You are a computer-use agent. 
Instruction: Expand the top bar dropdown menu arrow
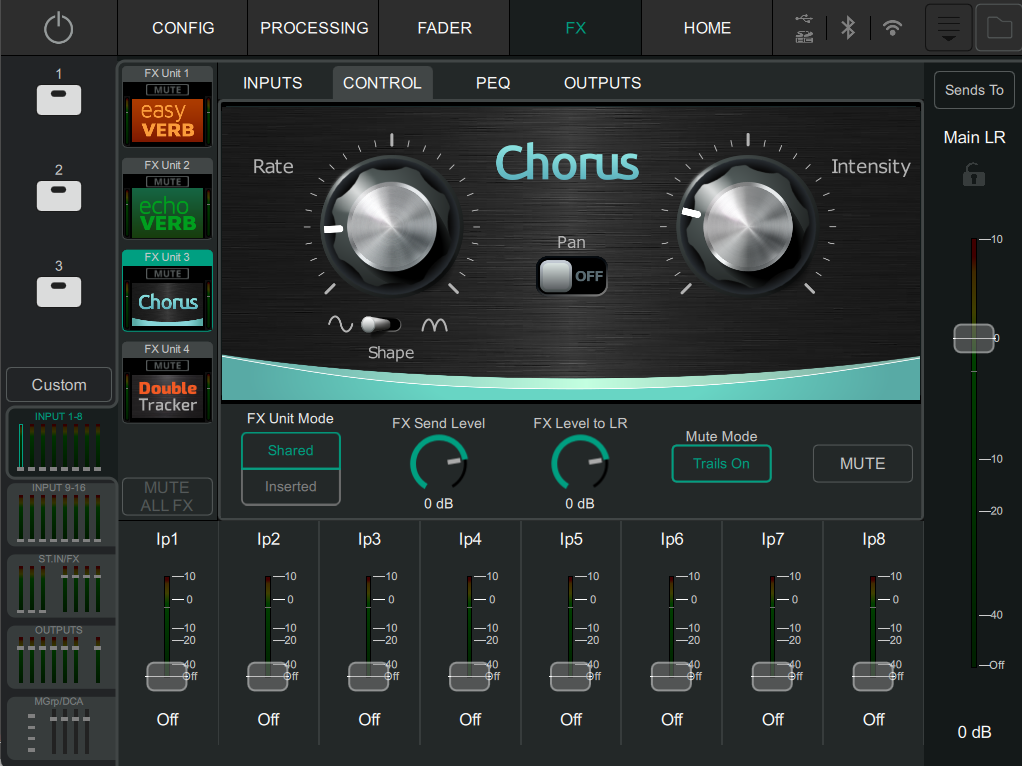click(x=950, y=28)
